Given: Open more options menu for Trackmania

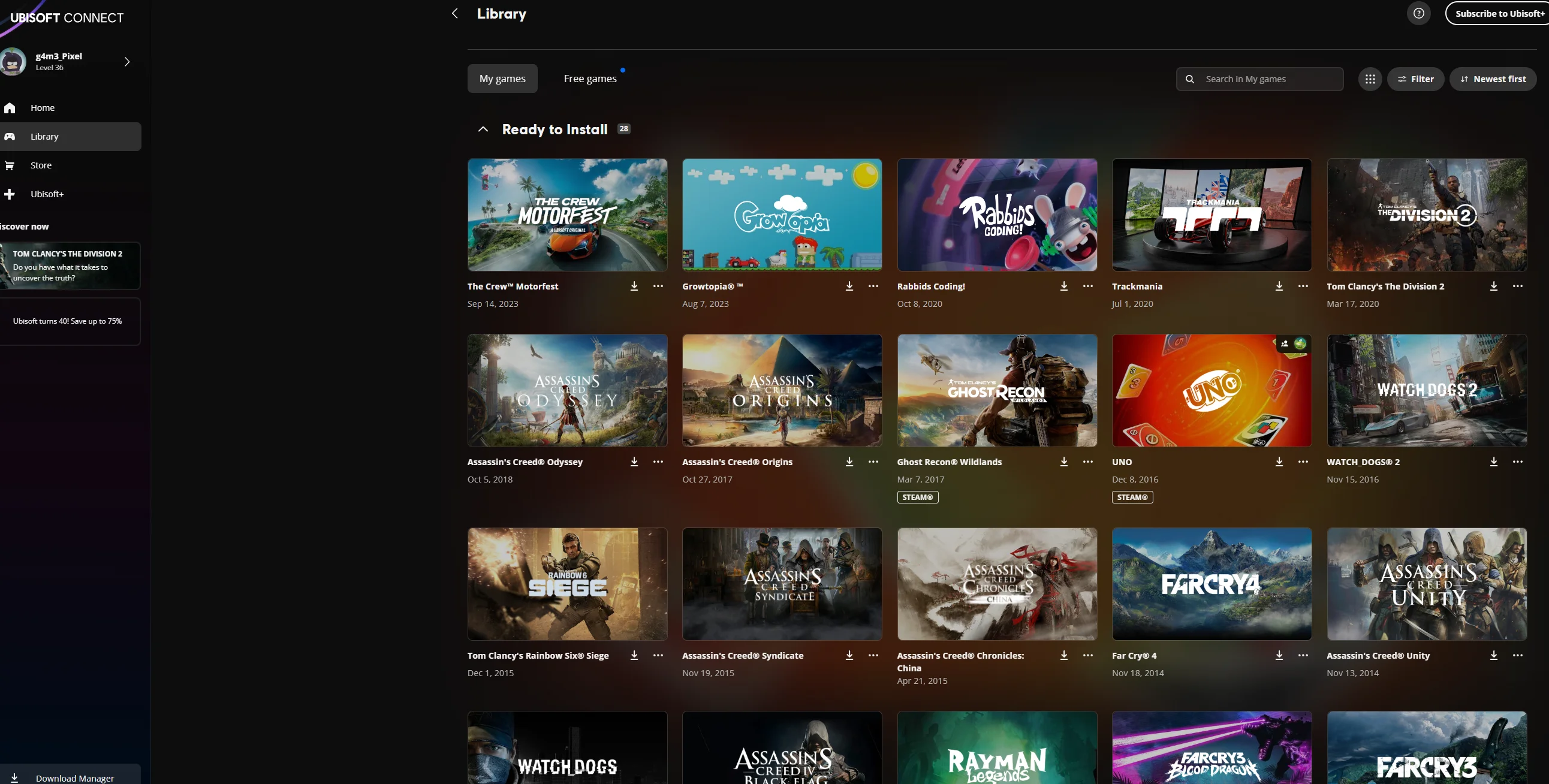Looking at the screenshot, I should click(1303, 286).
